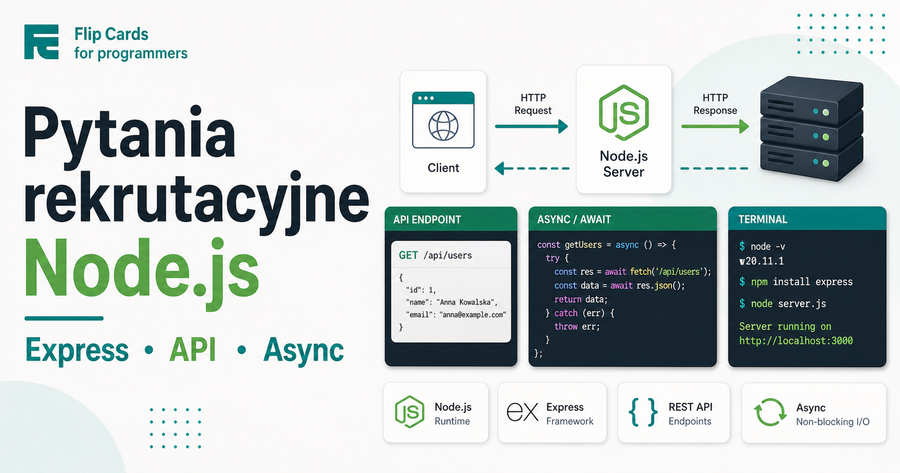Click the "await fetch('/api/users')" code line
Image resolution: width=900 pixels, height=473 pixels.
tap(633, 272)
